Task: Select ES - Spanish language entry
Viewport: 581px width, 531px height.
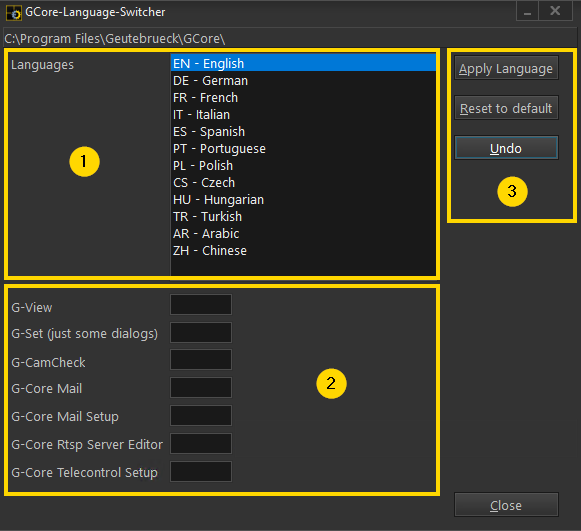Action: 303,132
